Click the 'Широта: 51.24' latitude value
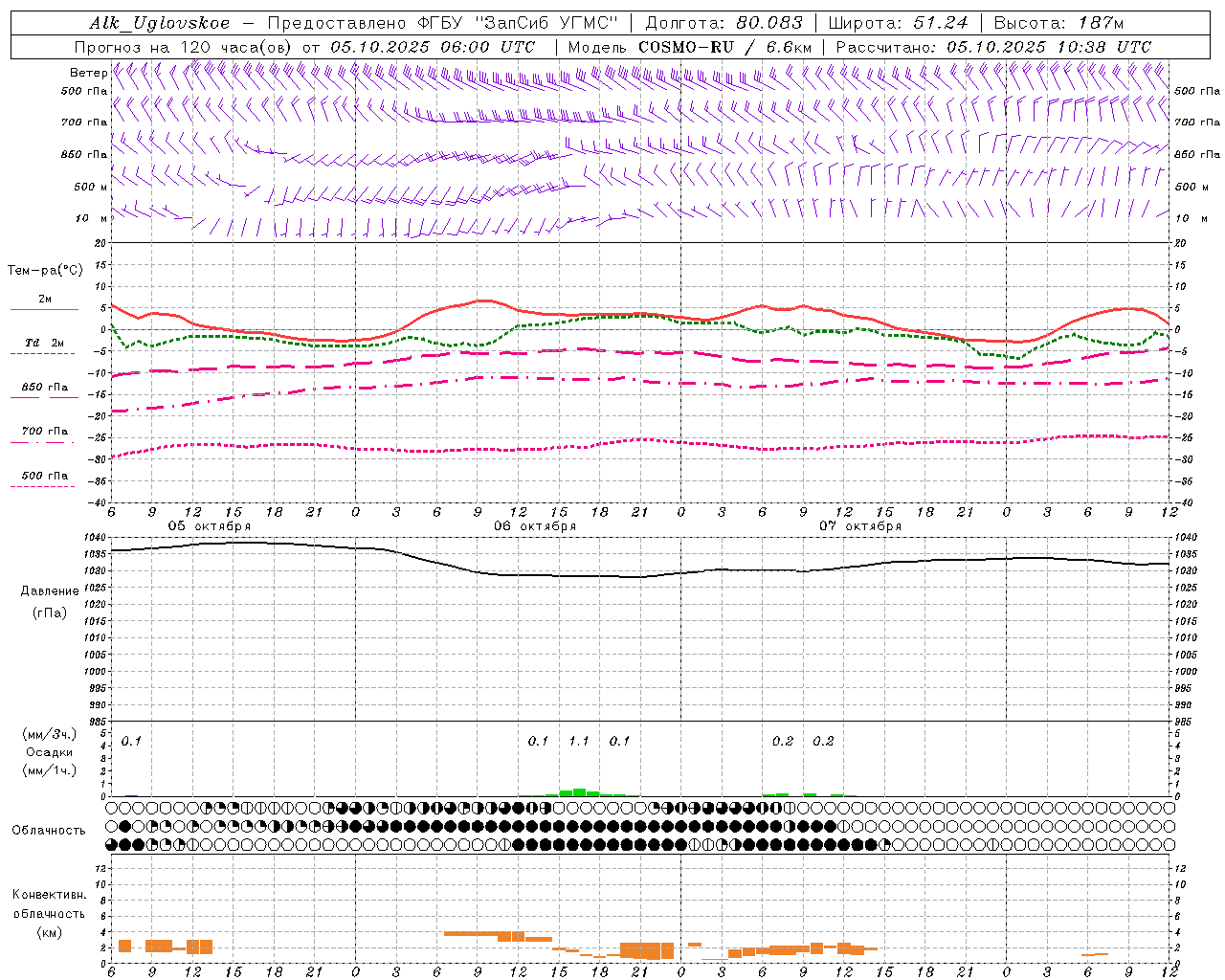1225x980 pixels. click(898, 23)
